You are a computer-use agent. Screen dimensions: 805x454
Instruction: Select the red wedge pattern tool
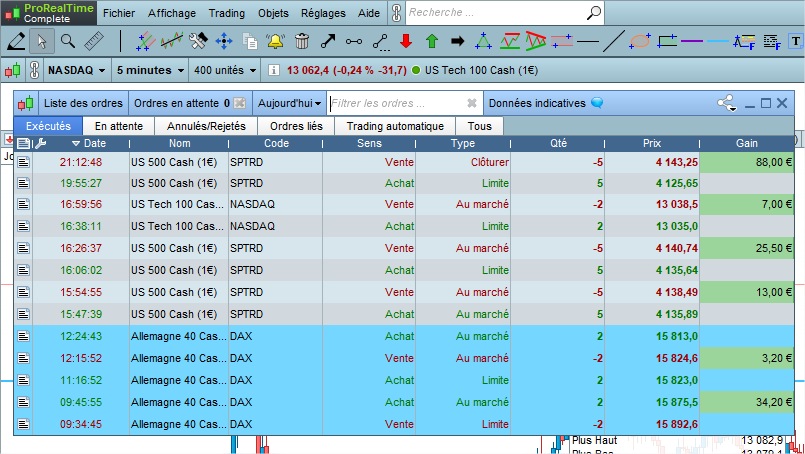click(x=535, y=41)
